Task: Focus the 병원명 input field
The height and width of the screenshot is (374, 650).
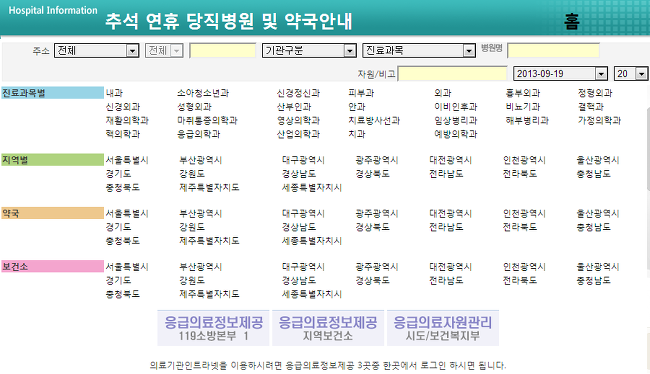Action: coord(553,51)
